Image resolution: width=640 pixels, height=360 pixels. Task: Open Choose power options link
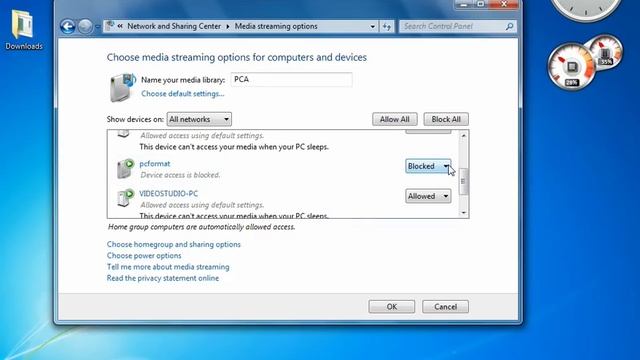[144, 256]
